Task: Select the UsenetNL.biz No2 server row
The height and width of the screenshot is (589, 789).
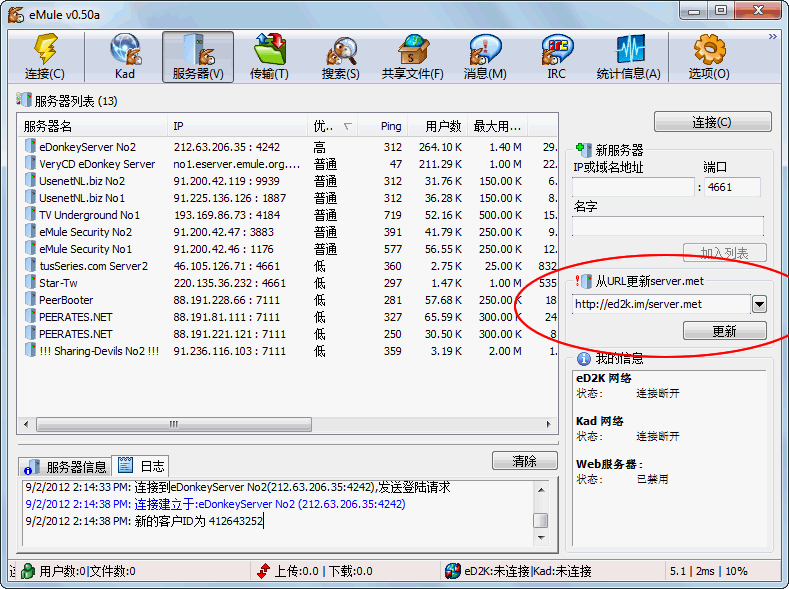Action: click(288, 181)
